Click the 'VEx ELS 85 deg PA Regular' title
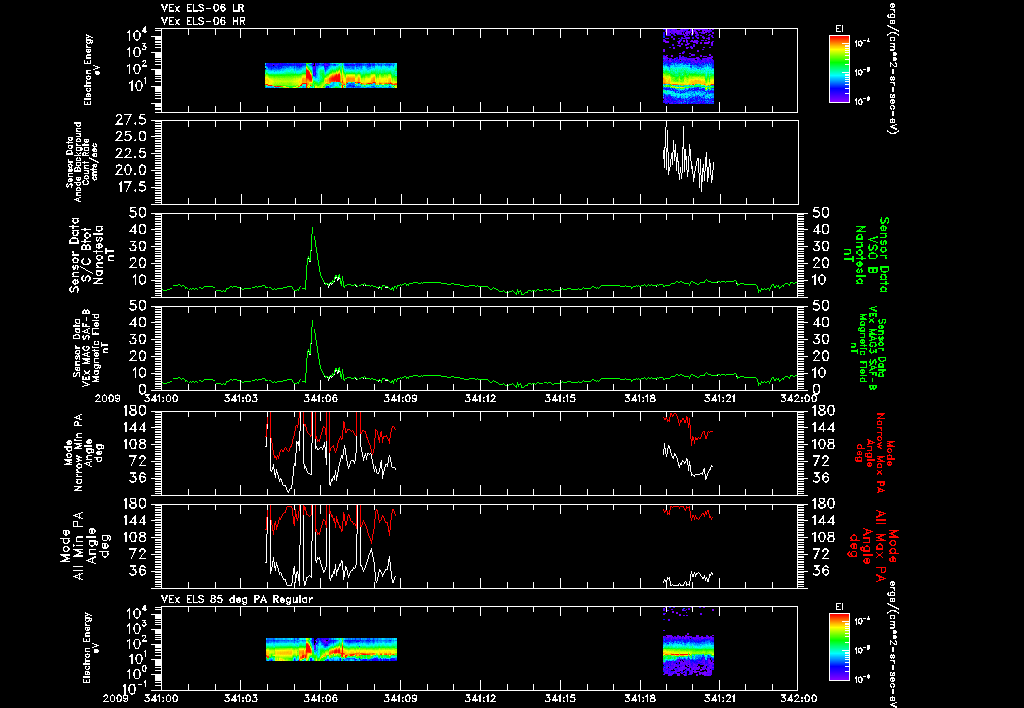This screenshot has width=1024, height=708. point(237,599)
